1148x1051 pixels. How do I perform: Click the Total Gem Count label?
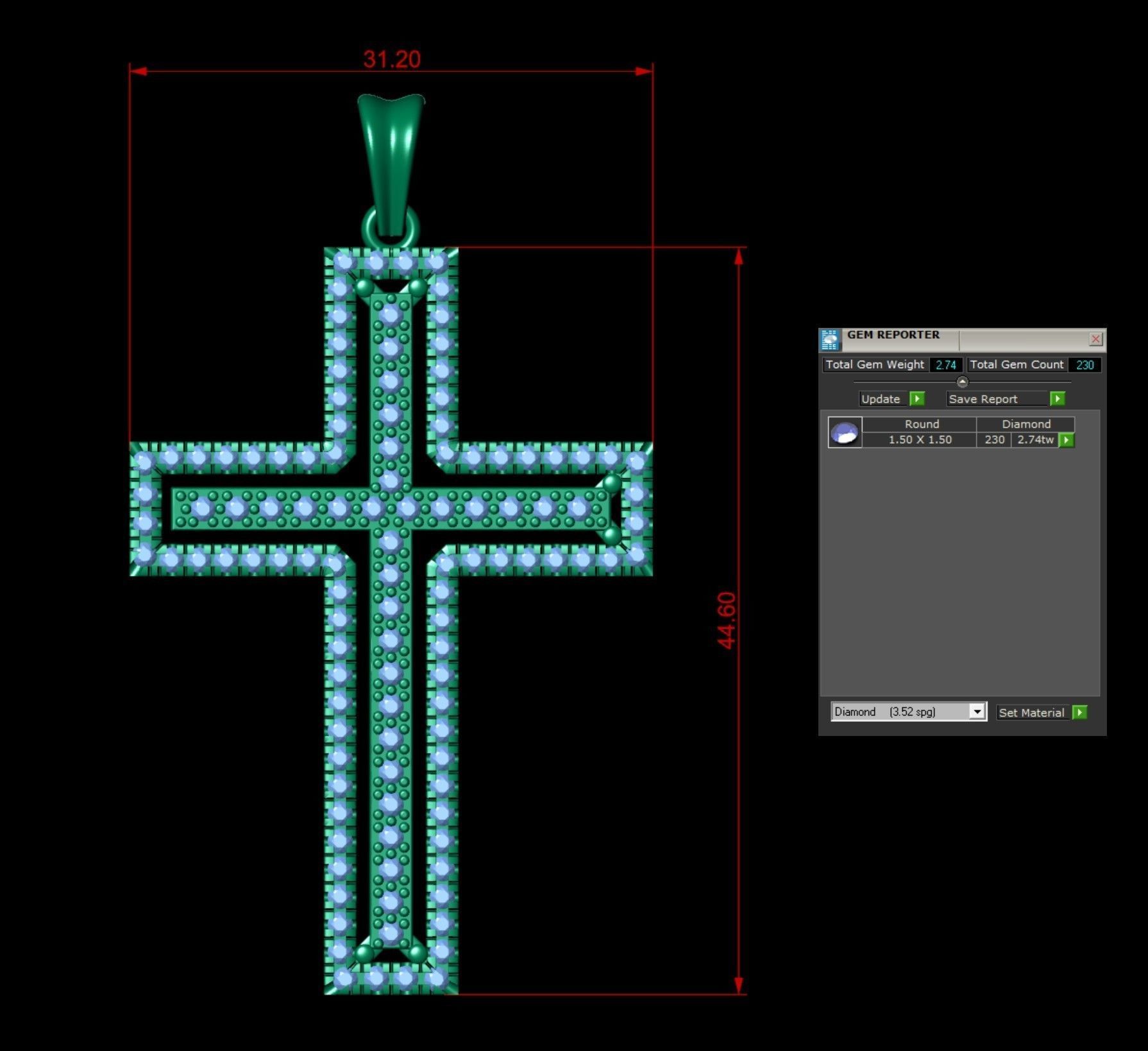pos(1017,364)
